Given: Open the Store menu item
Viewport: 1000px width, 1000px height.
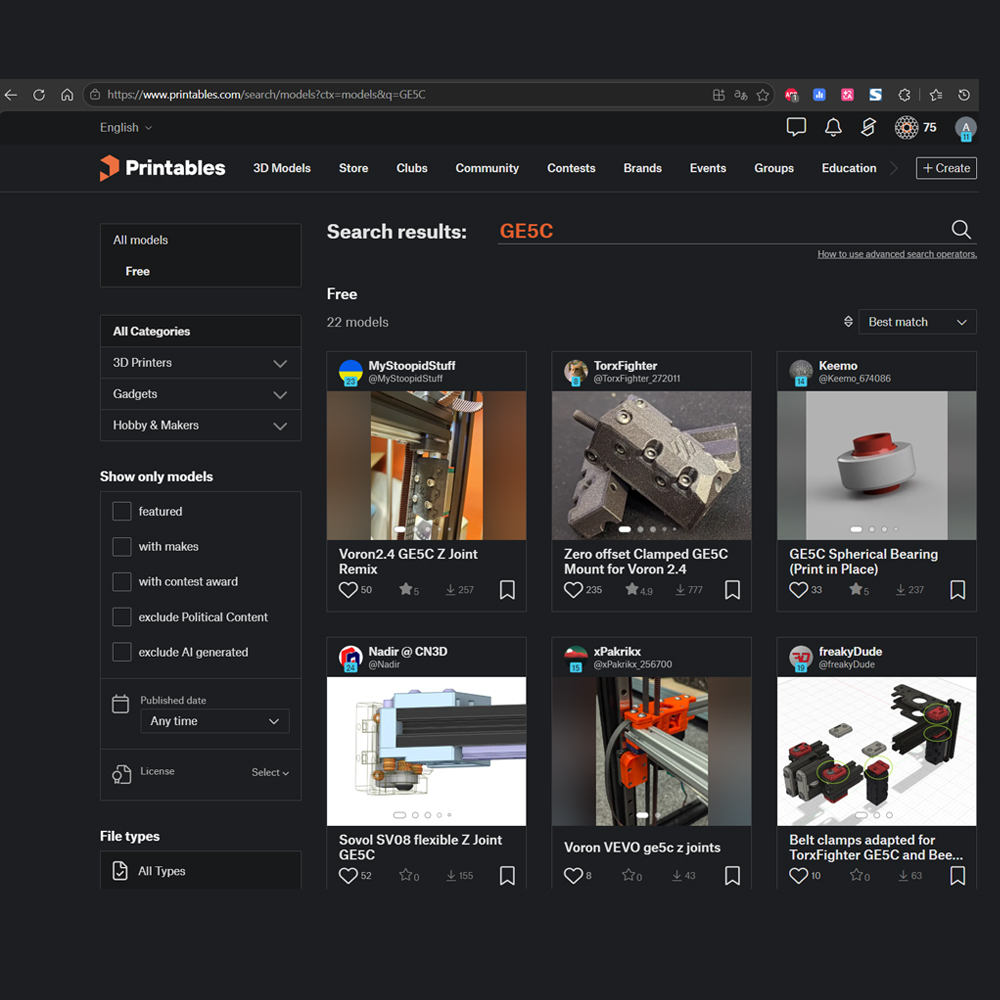Looking at the screenshot, I should 353,168.
